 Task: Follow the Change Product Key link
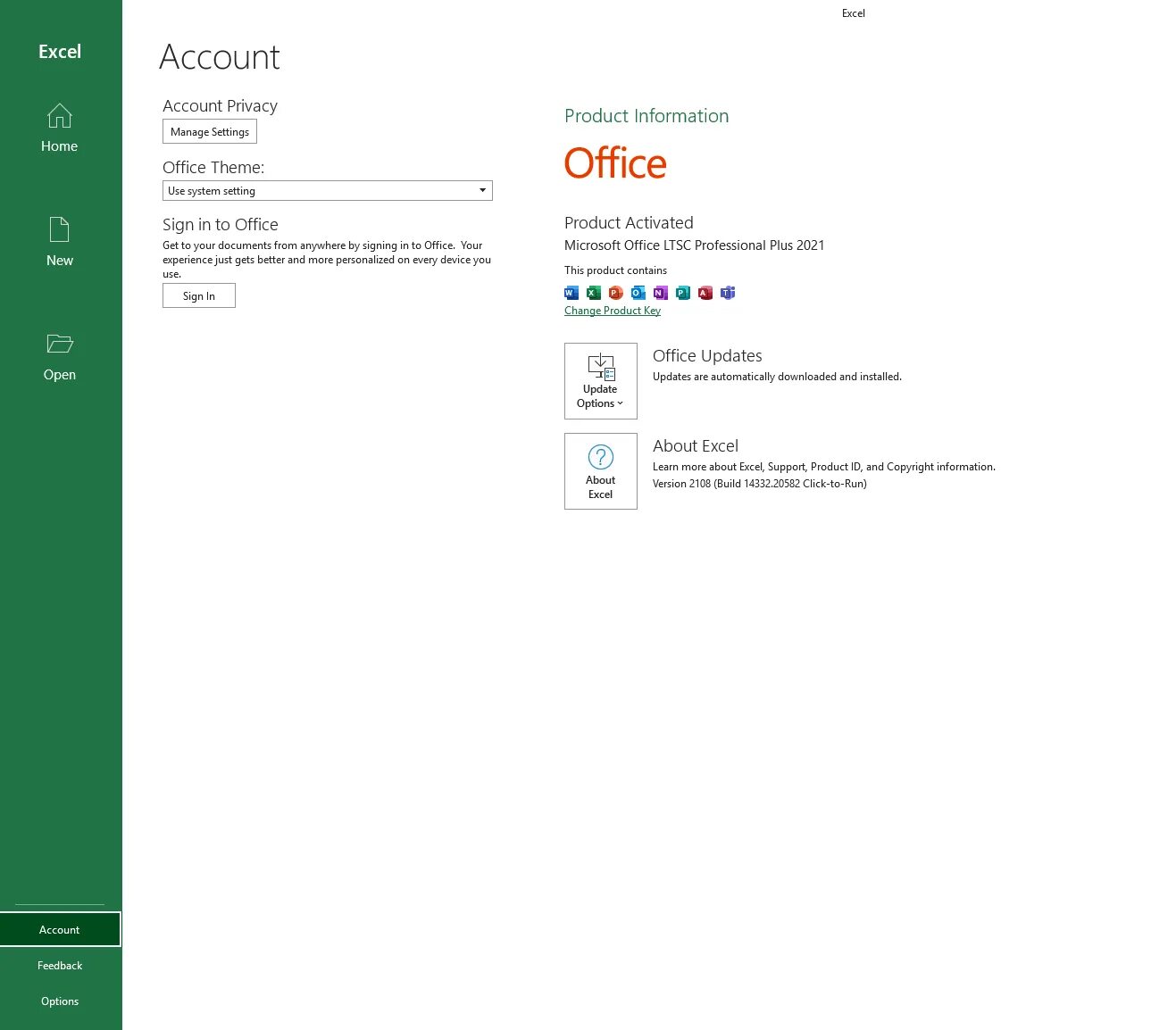tap(613, 311)
